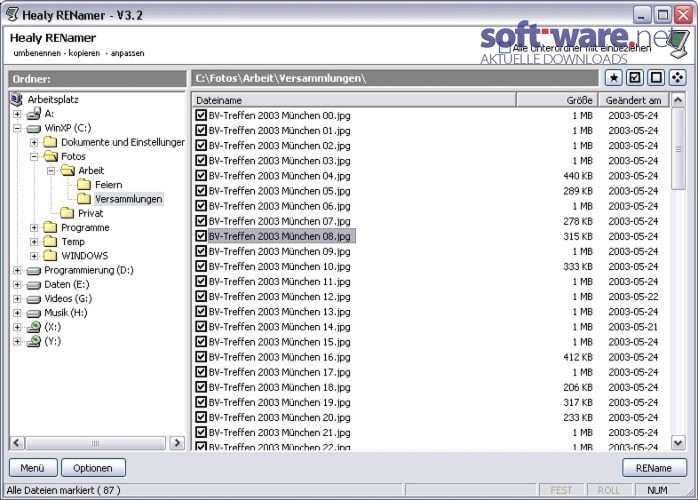Uncheck file BV-Treffen 2003 München 20.jpg
The width and height of the screenshot is (698, 500).
[x=201, y=417]
